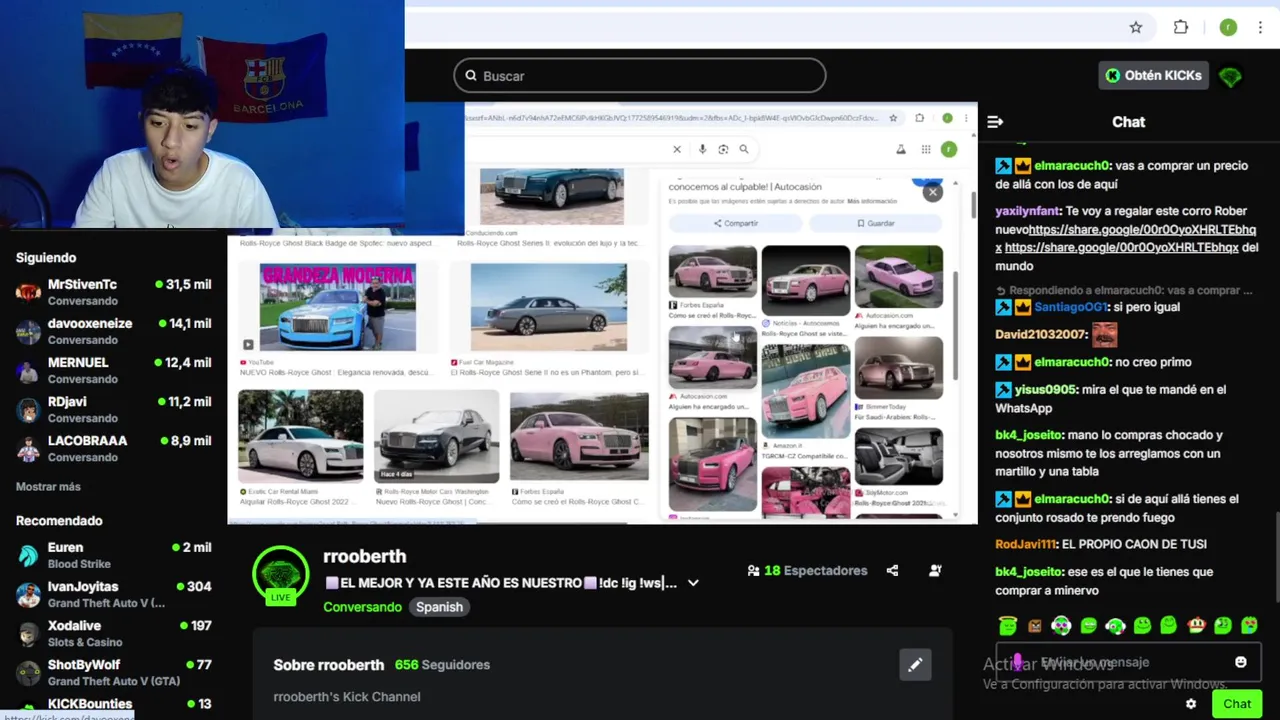Open the beach Rolls-Royce Fuel Car Magazine thumbnail
This screenshot has width=1280, height=720.
pos(548,307)
